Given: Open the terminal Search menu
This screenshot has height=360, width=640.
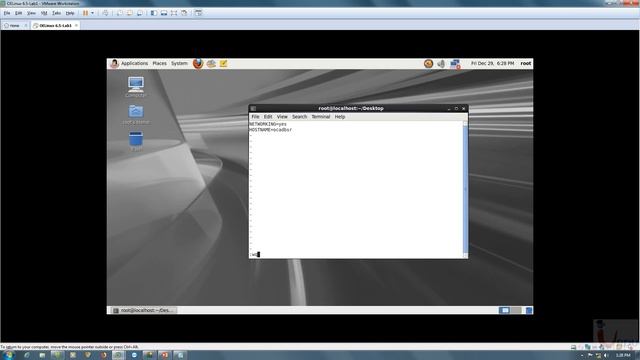Looking at the screenshot, I should coord(299,117).
